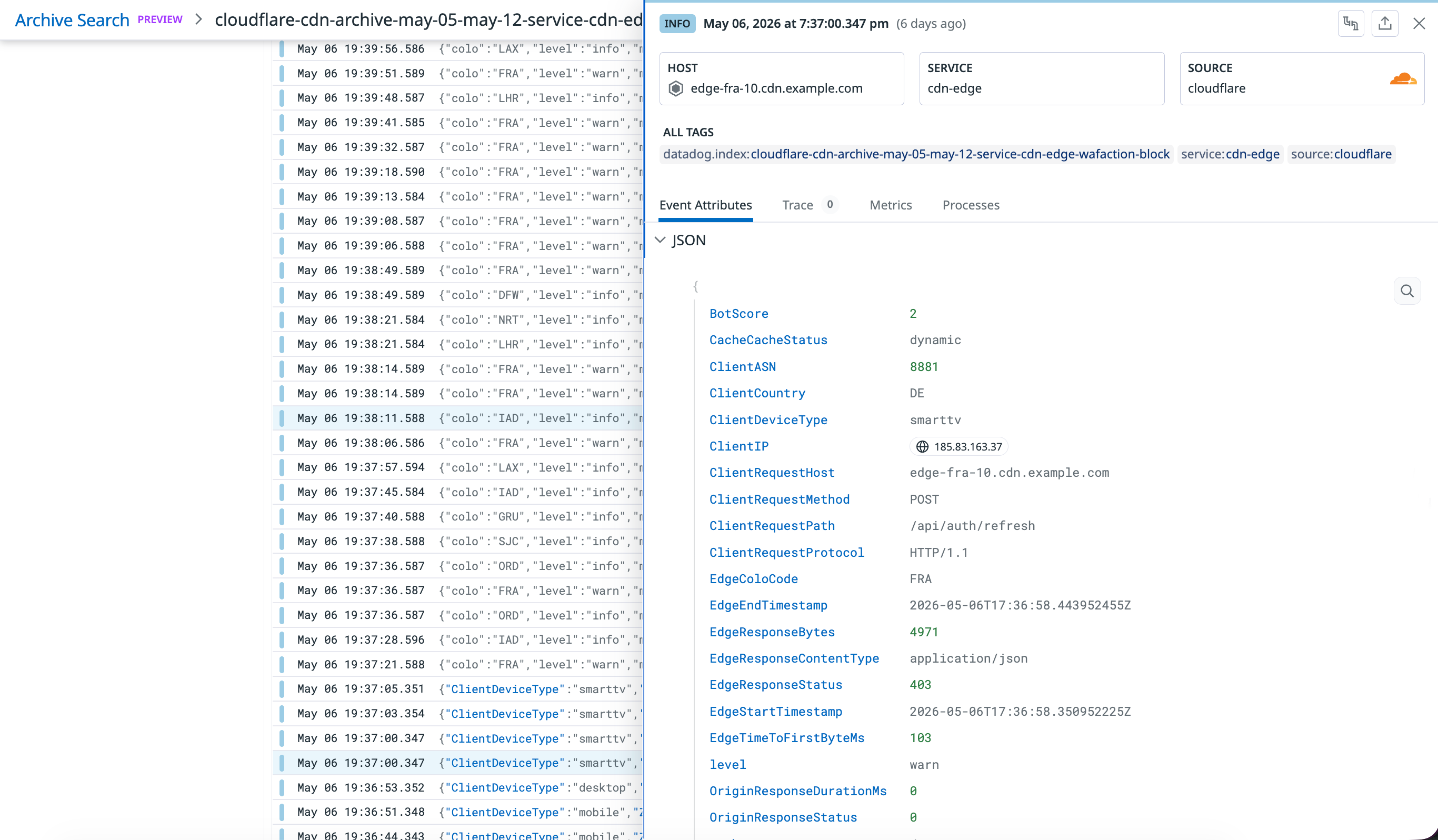Click the ClientRequestProtocol attribute name
The height and width of the screenshot is (840, 1438).
click(x=787, y=553)
